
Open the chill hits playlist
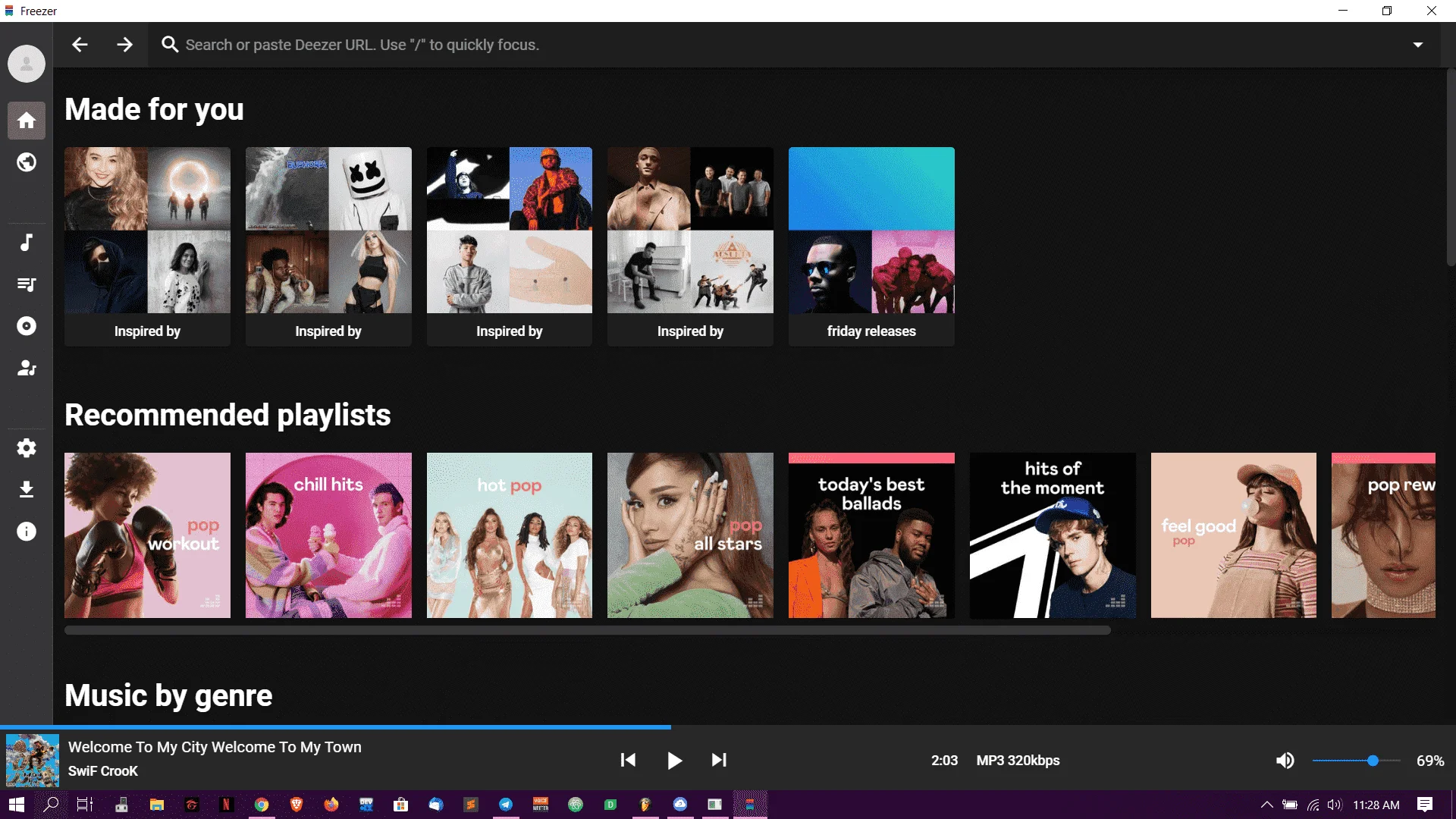pos(328,535)
